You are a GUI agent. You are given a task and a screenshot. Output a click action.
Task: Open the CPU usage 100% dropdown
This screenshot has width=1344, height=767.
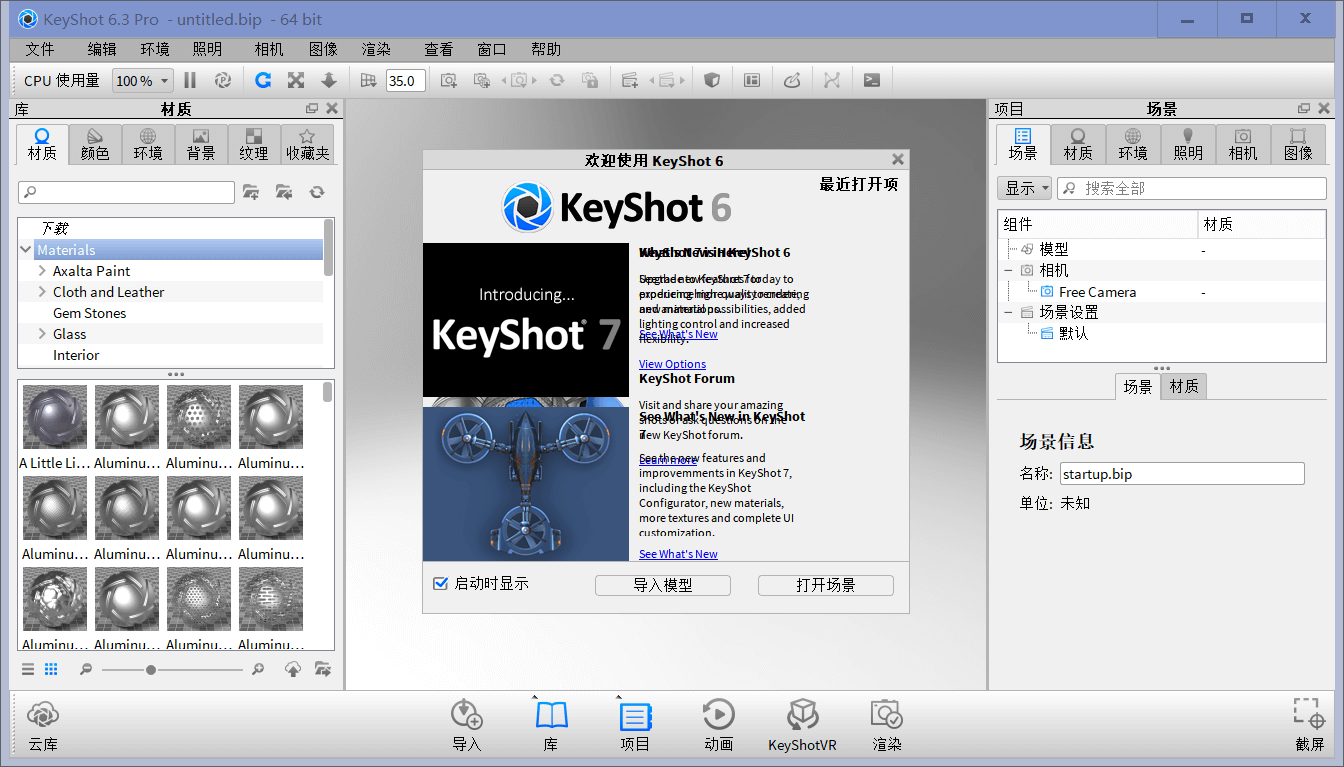pyautogui.click(x=142, y=81)
